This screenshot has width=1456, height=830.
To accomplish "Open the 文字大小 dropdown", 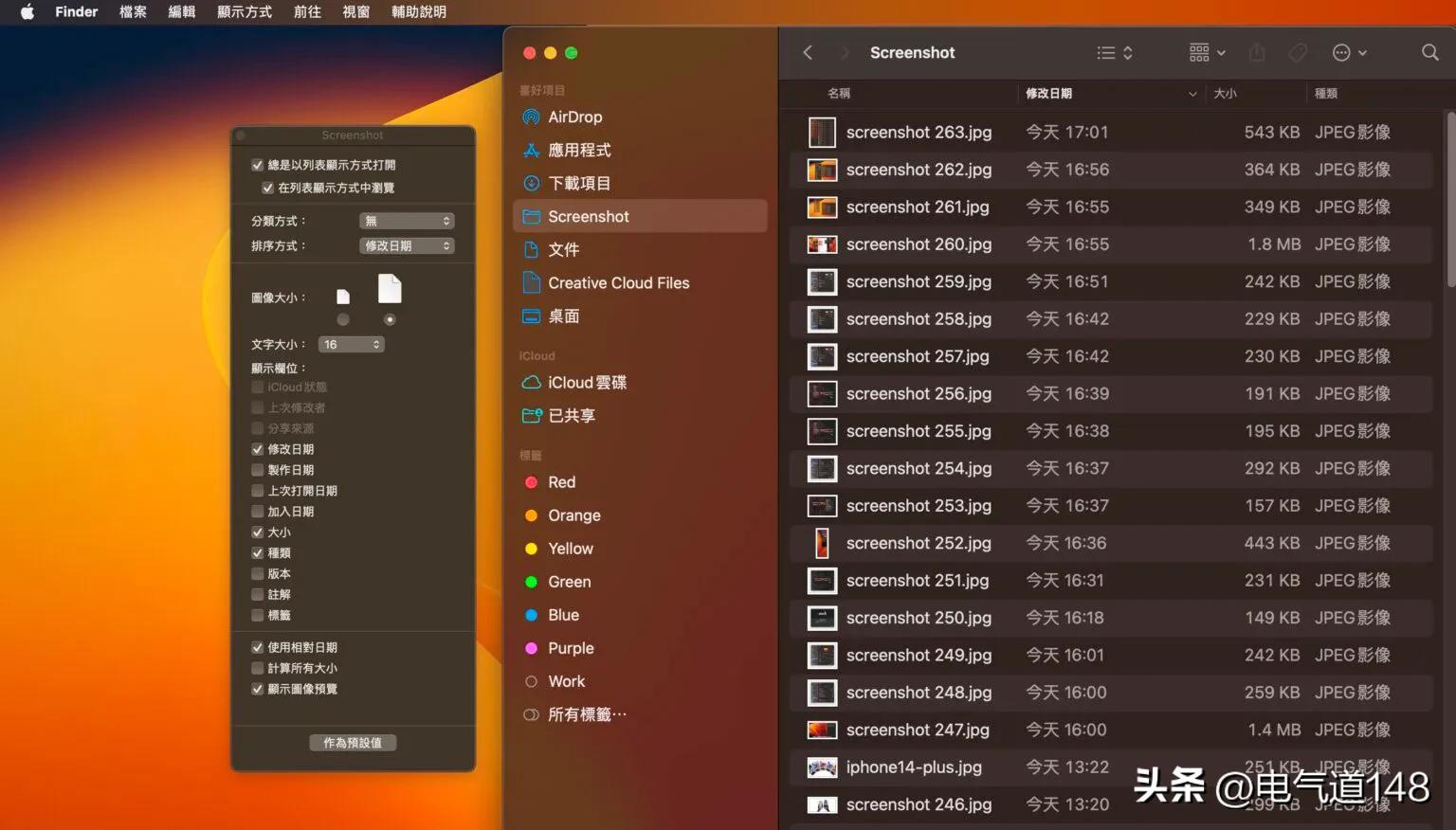I will click(351, 344).
